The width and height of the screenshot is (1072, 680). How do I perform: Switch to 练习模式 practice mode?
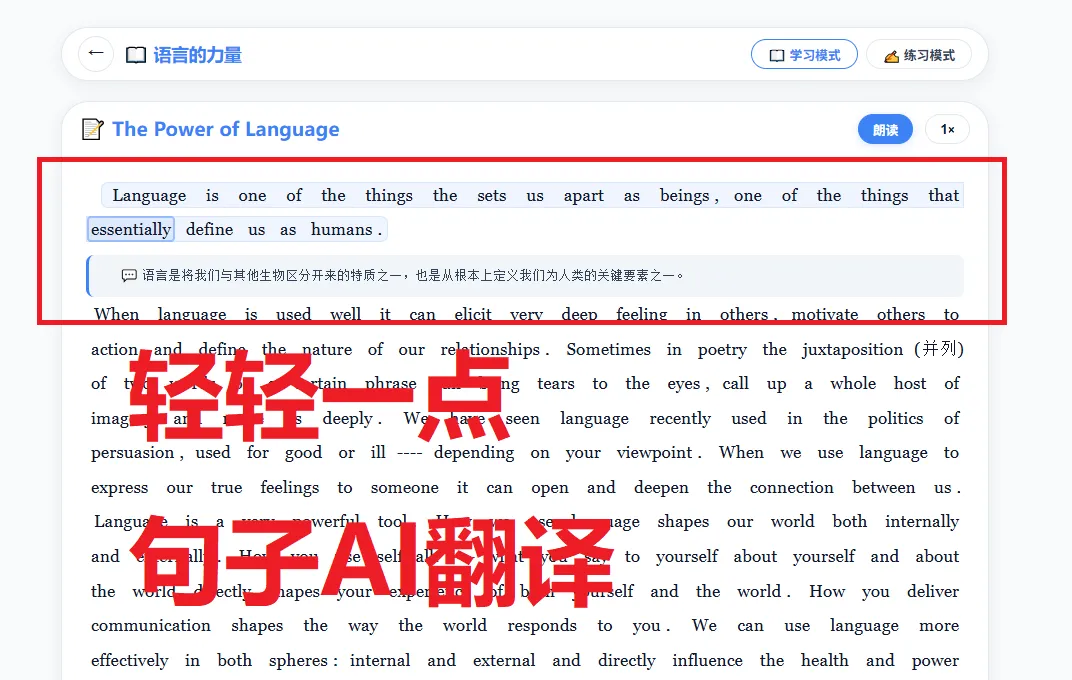click(x=919, y=55)
